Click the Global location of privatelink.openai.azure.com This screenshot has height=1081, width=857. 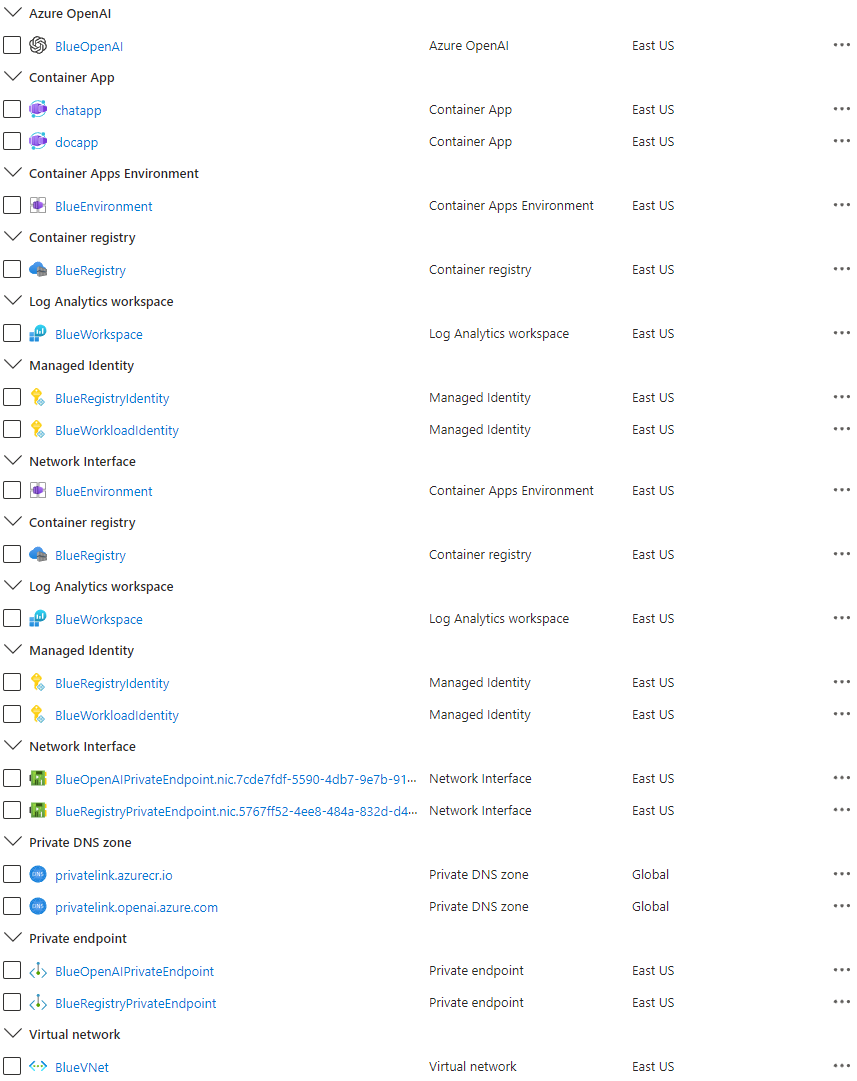tap(650, 906)
